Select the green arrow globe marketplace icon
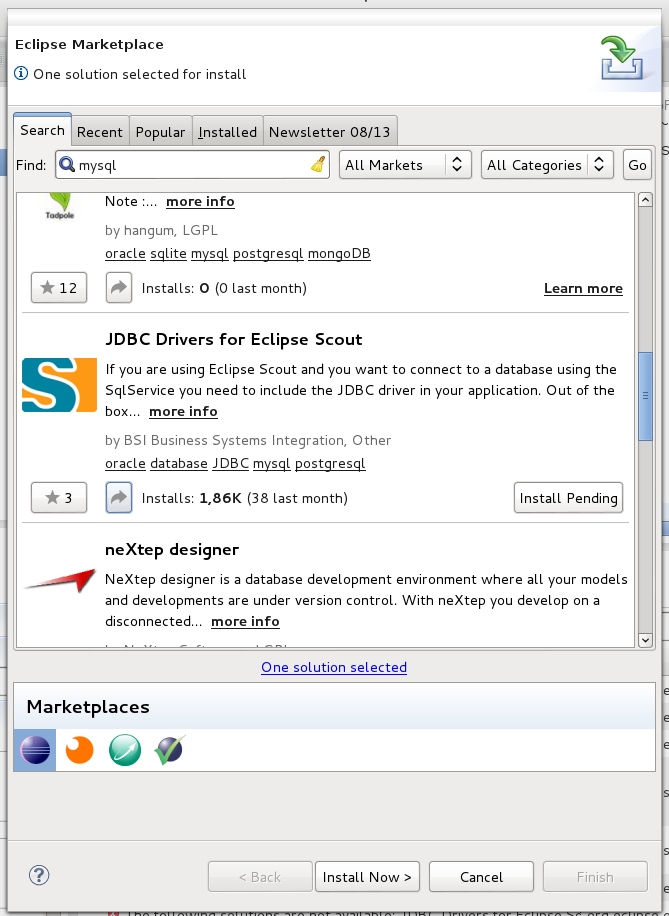The image size is (669, 916). click(x=124, y=750)
